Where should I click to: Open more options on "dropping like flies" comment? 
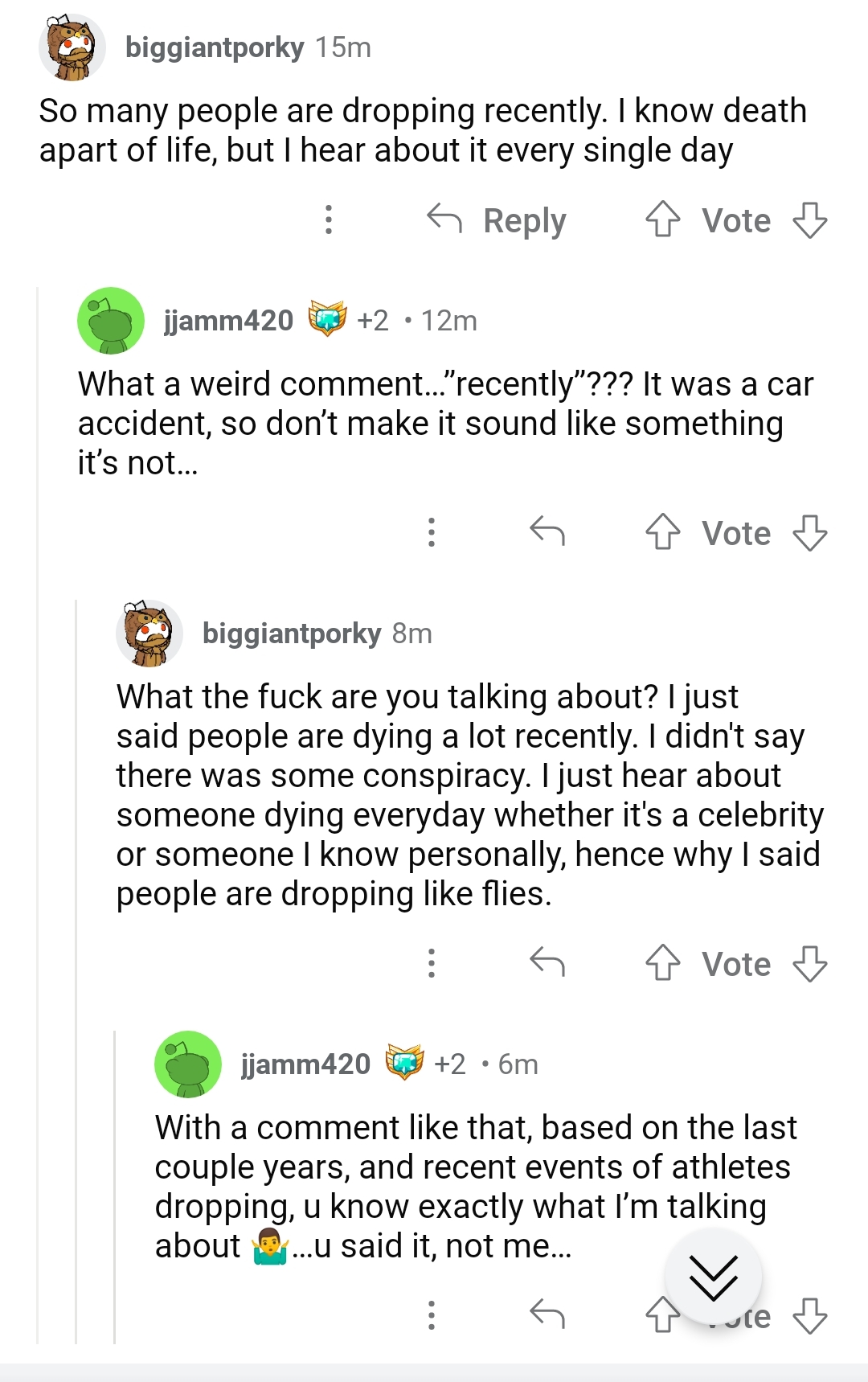pos(432,963)
